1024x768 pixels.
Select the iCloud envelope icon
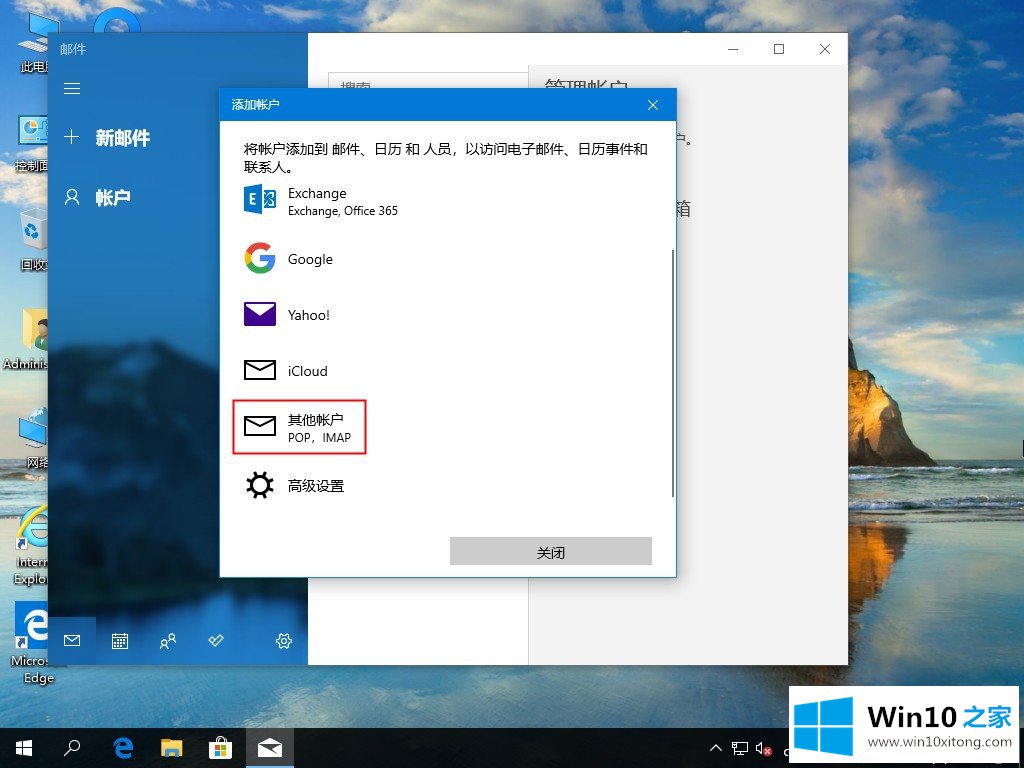[x=260, y=370]
